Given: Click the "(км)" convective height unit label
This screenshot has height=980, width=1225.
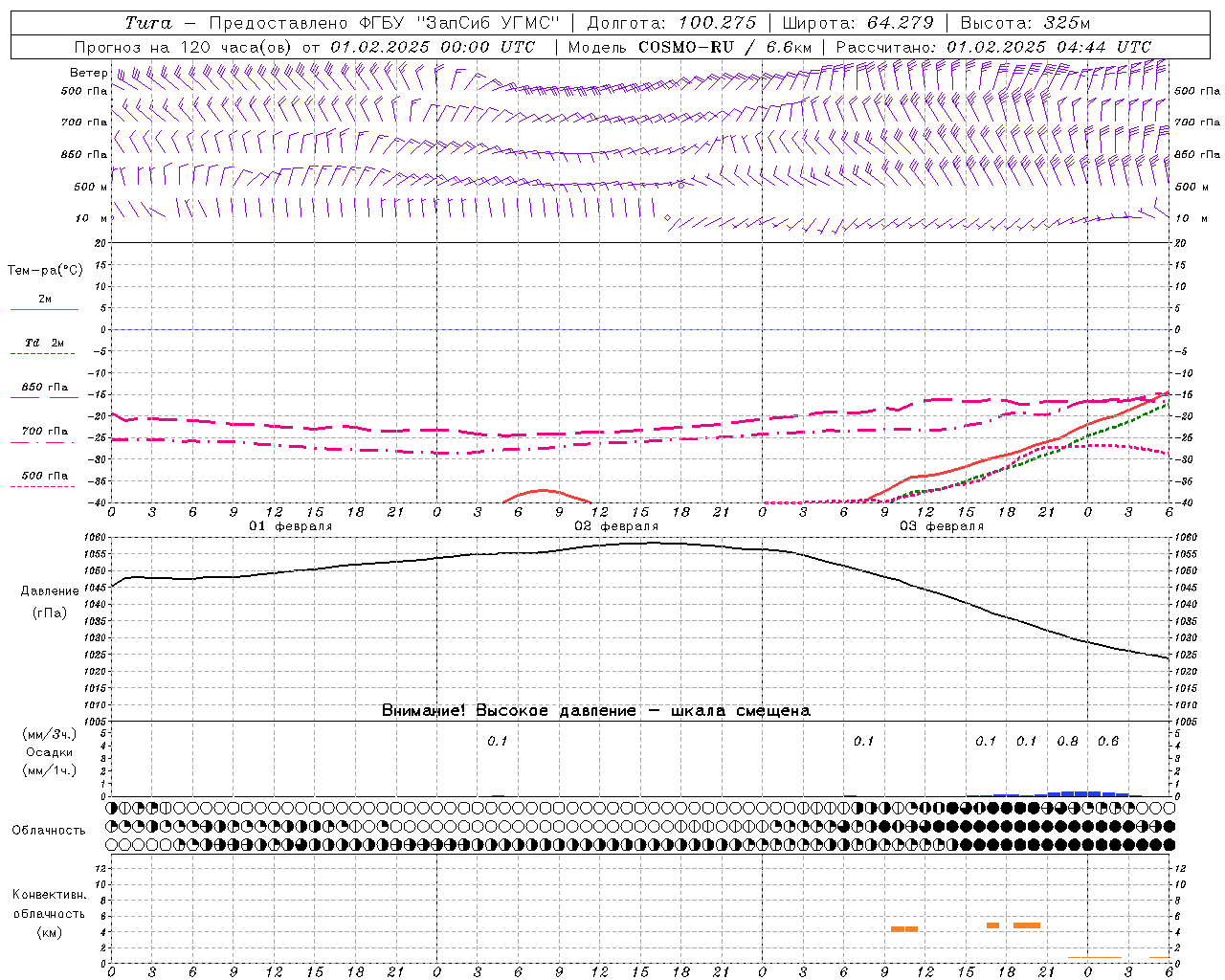Looking at the screenshot, I should point(50,932).
